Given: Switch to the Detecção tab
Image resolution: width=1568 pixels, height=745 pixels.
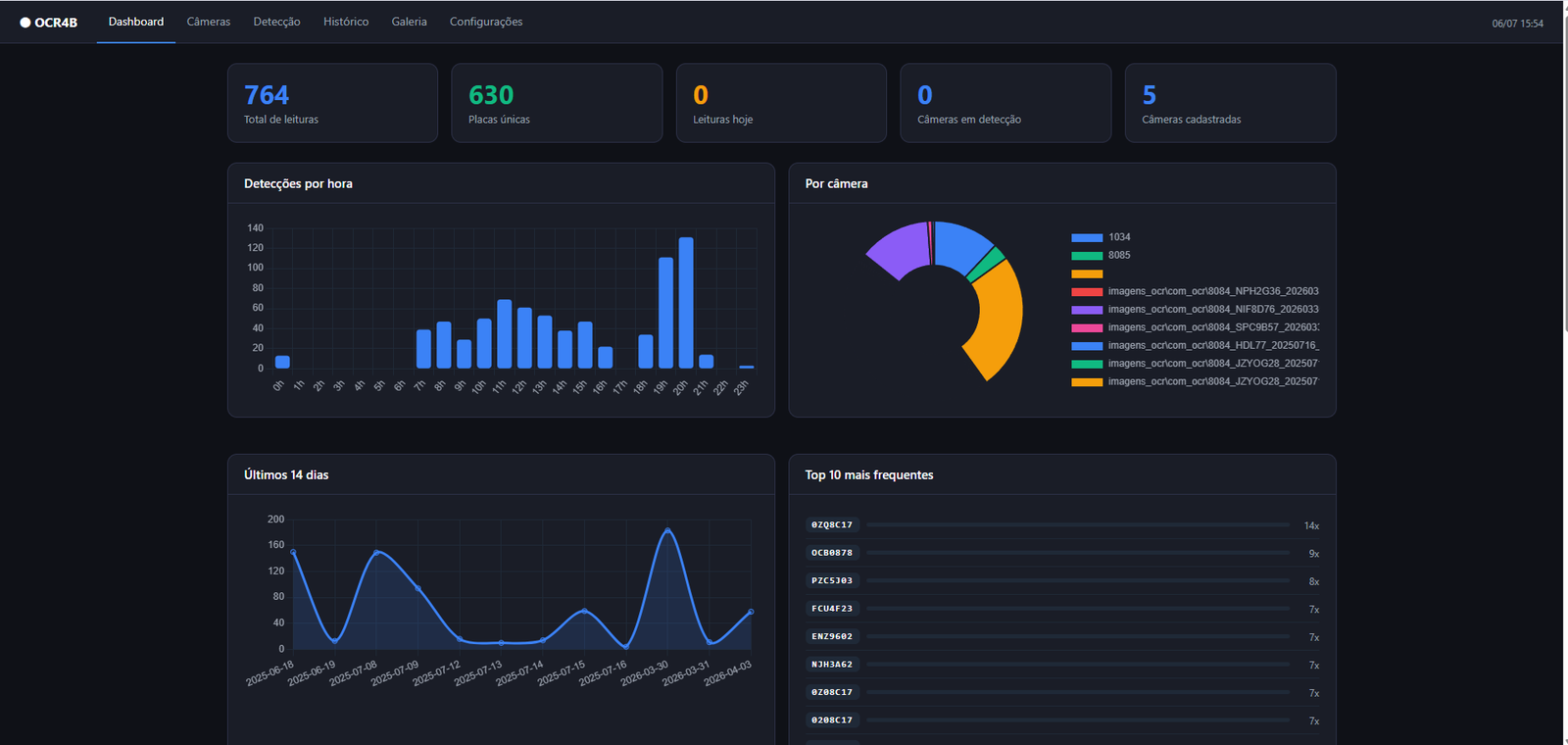Looking at the screenshot, I should (276, 22).
